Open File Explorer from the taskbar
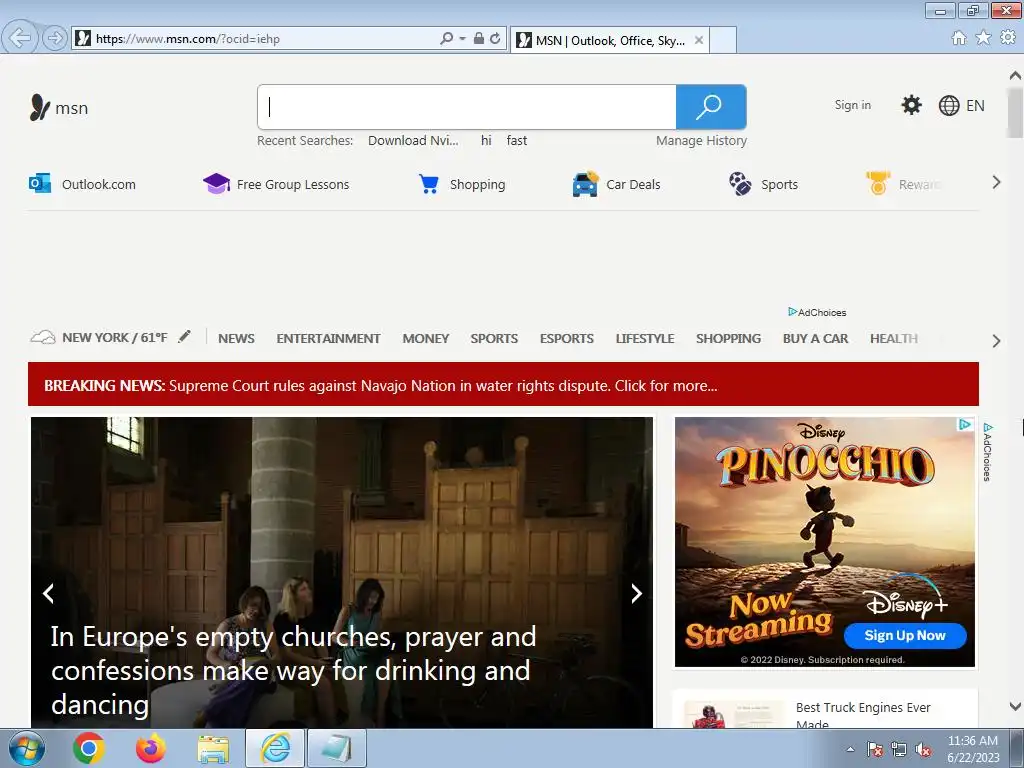The height and width of the screenshot is (768, 1024). (x=213, y=749)
